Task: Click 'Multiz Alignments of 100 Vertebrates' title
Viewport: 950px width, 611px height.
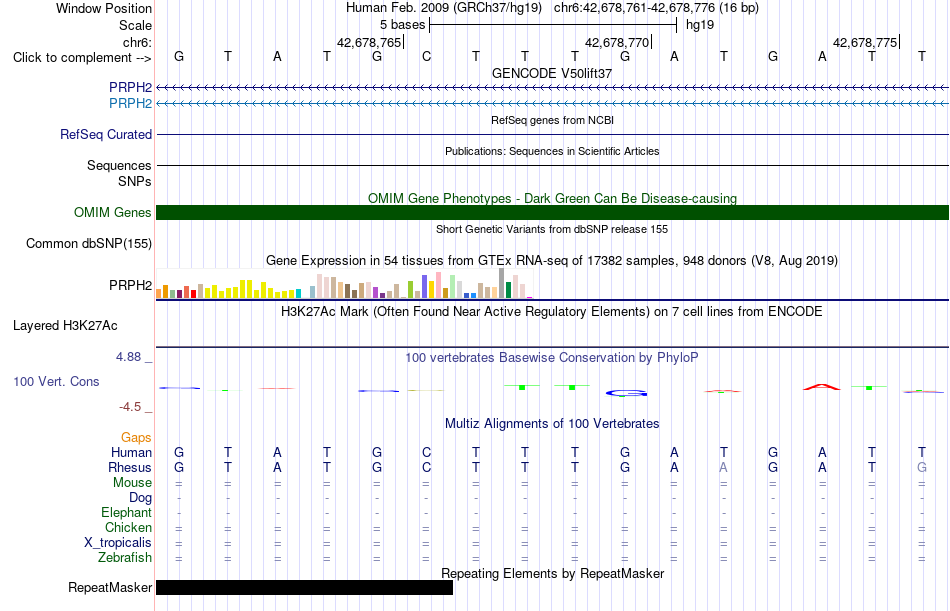Action: point(552,424)
